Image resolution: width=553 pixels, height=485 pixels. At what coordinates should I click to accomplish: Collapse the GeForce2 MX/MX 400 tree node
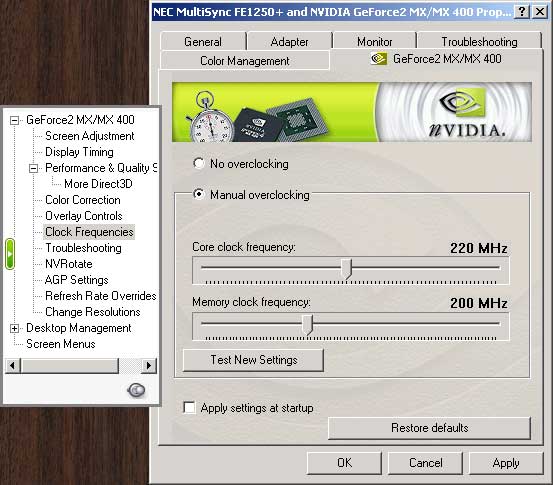[14, 120]
